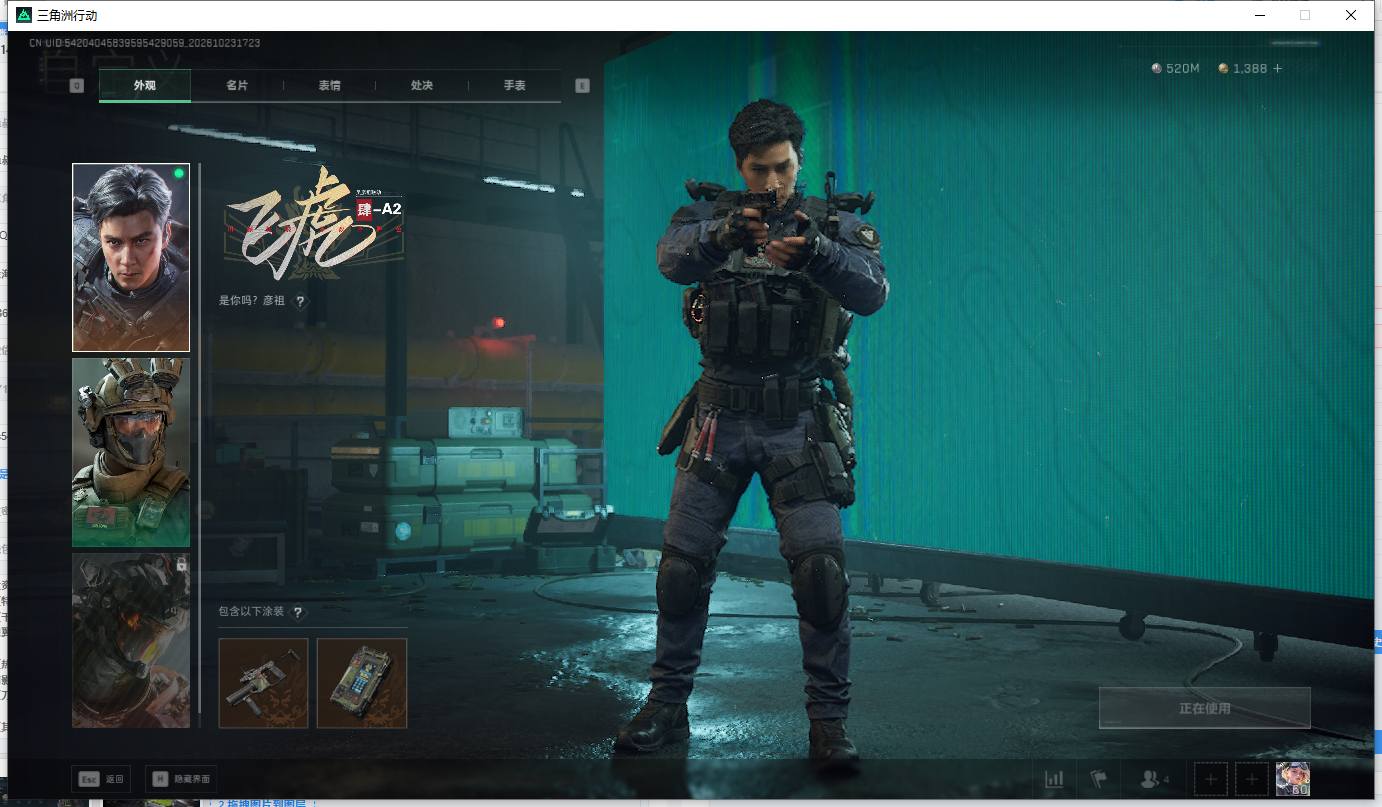
Task: Click the 三角洲行动 app icon in title bar
Action: click(24, 15)
